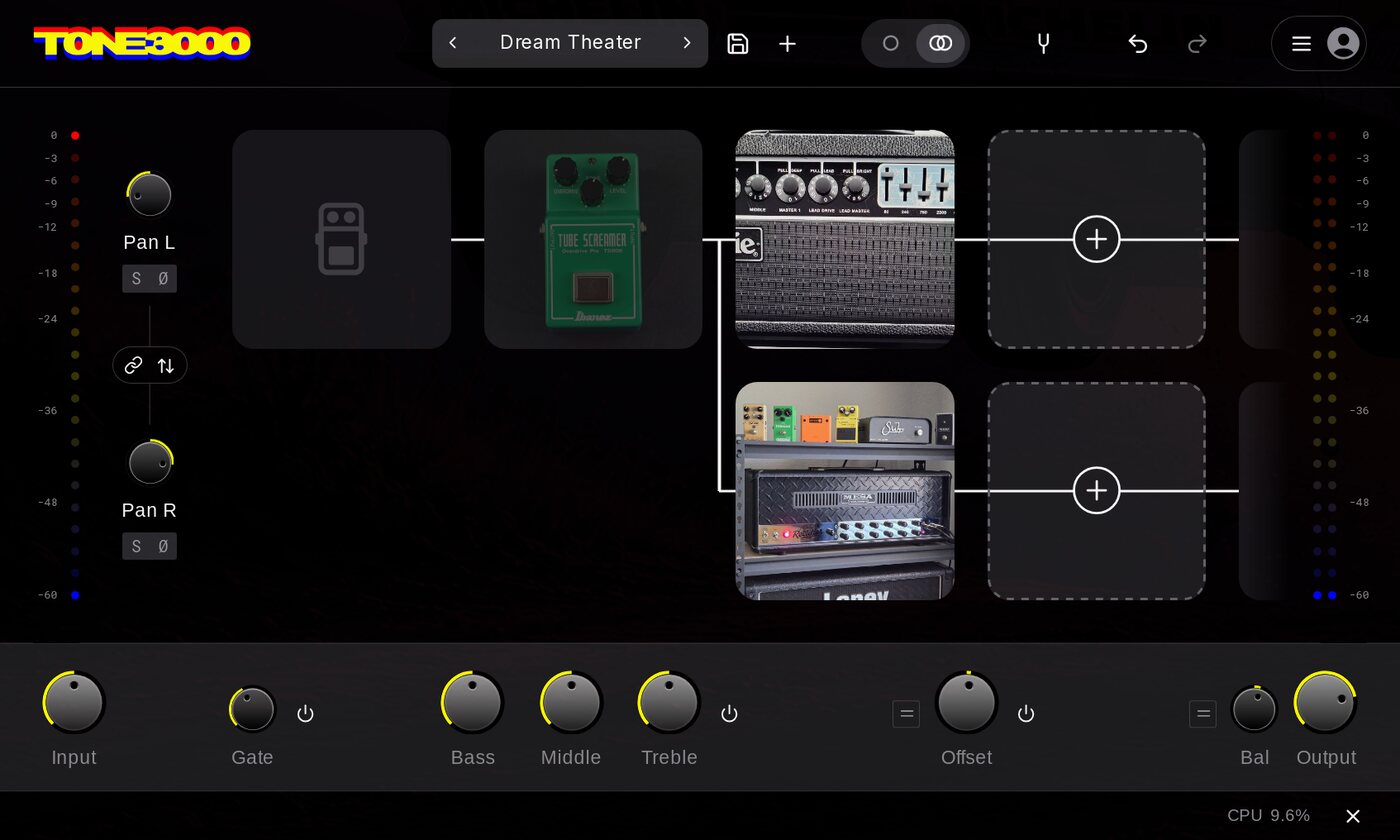The width and height of the screenshot is (1400, 840).
Task: Toggle the Offset power button
Action: pyautogui.click(x=1026, y=713)
